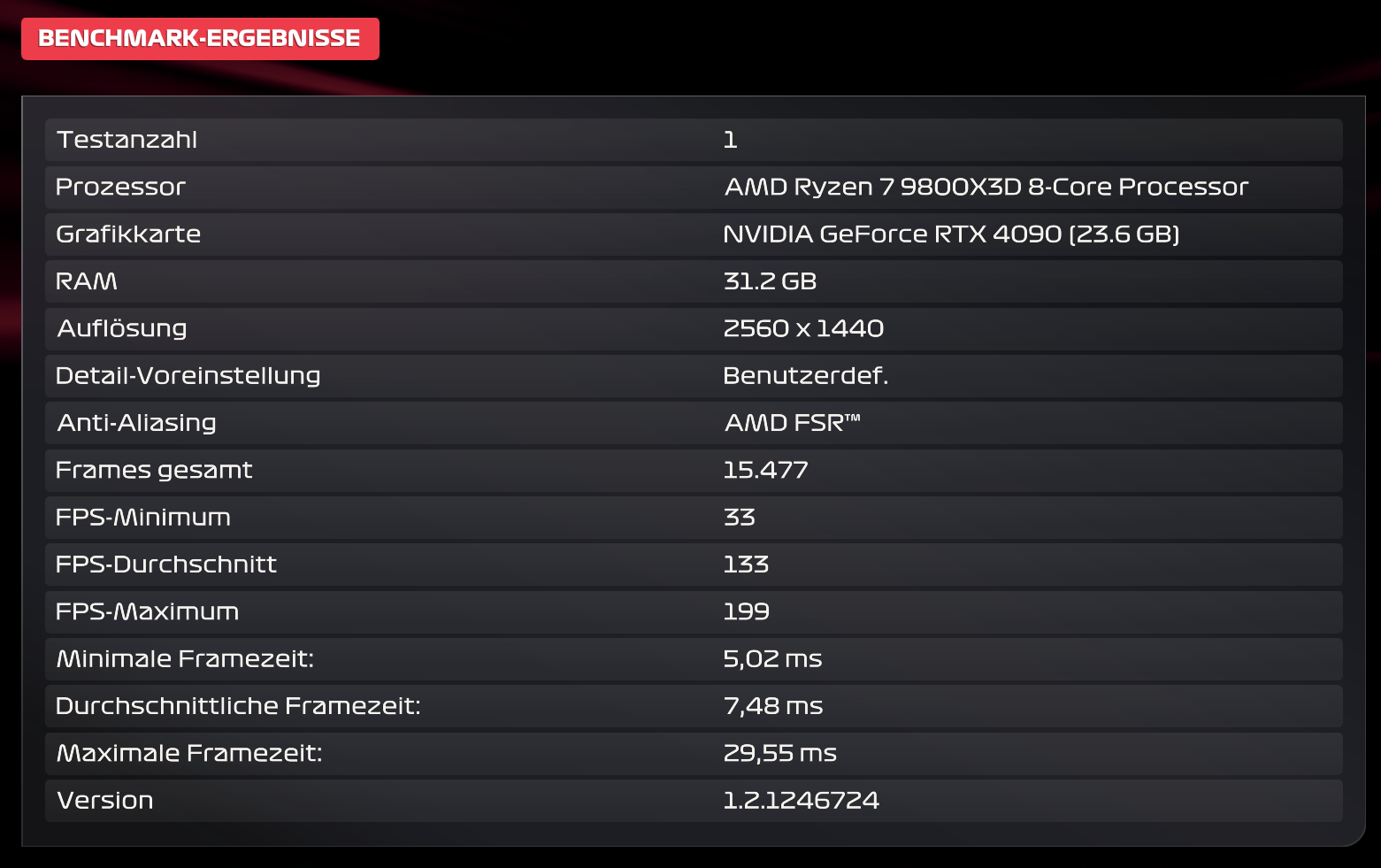Click the FPS-Minimum value 33

click(740, 518)
